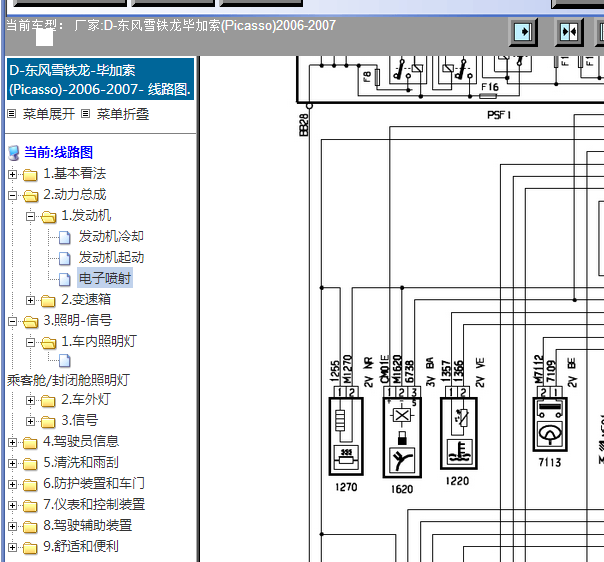
Task: Click the BB28 connector label
Action: pyautogui.click(x=304, y=124)
